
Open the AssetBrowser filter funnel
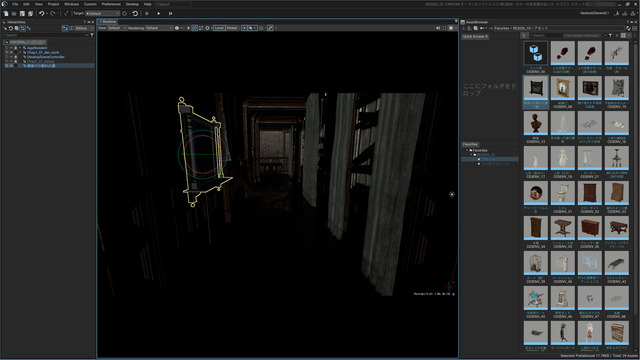(610, 36)
